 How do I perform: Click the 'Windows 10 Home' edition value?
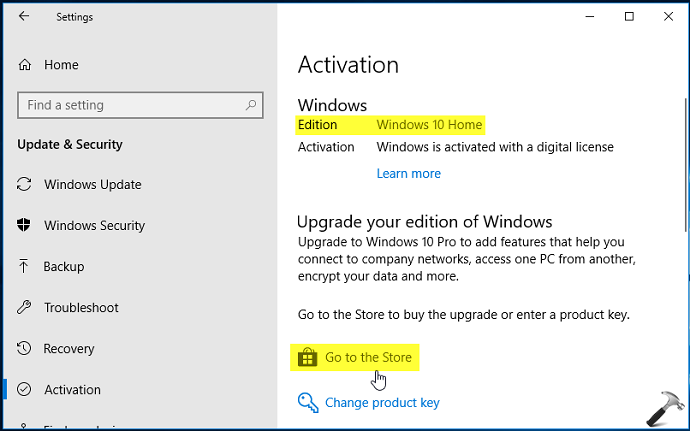pyautogui.click(x=429, y=125)
